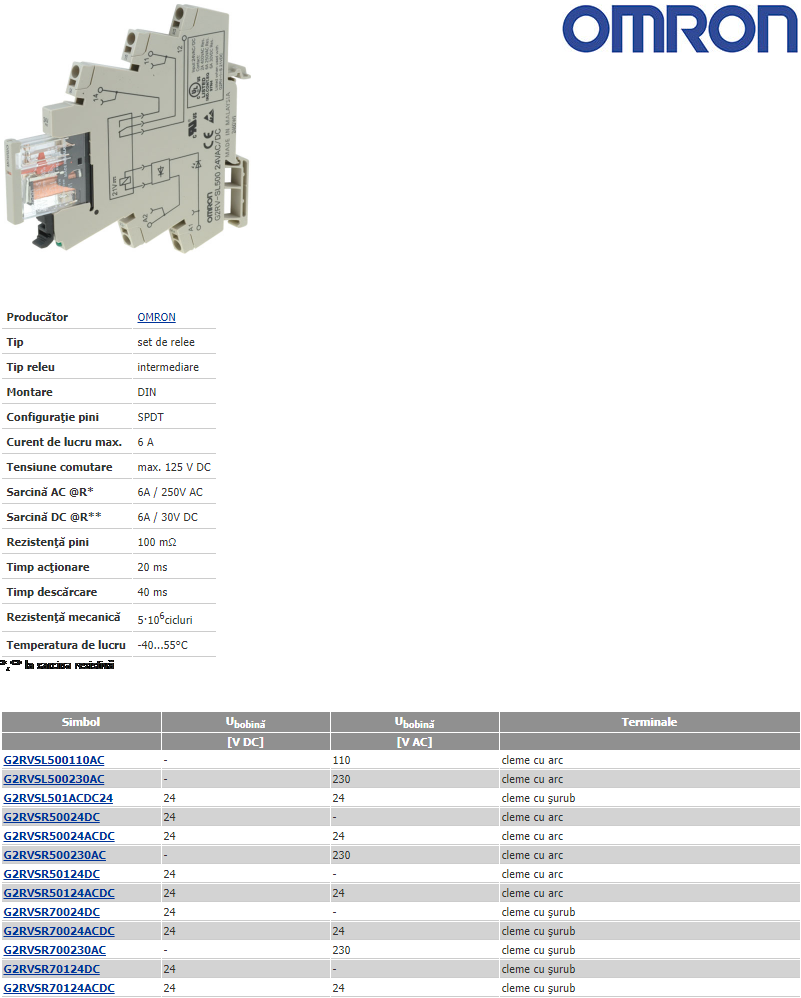Click 'cleme cu șurub' in G2RVSL501ACDC24 row
The image size is (801, 998).
click(538, 798)
